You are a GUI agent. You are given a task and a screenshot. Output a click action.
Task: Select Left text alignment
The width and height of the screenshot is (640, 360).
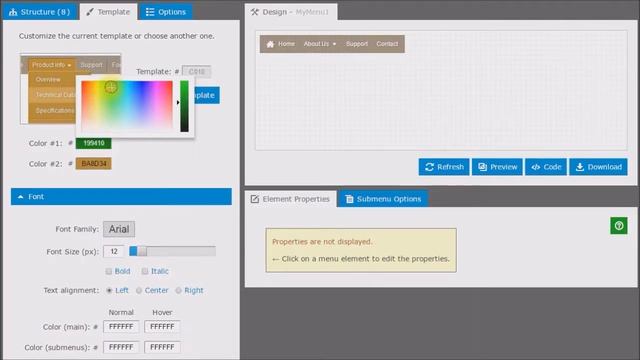[109, 291]
